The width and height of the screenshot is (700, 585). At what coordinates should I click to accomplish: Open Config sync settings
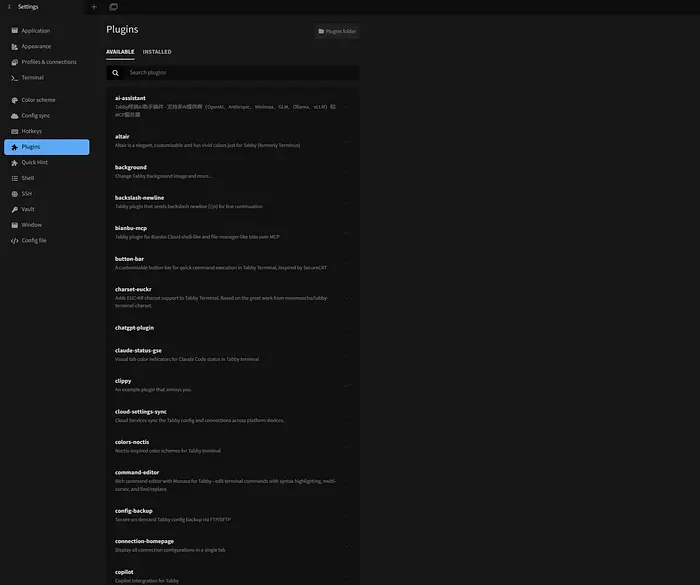[46, 116]
